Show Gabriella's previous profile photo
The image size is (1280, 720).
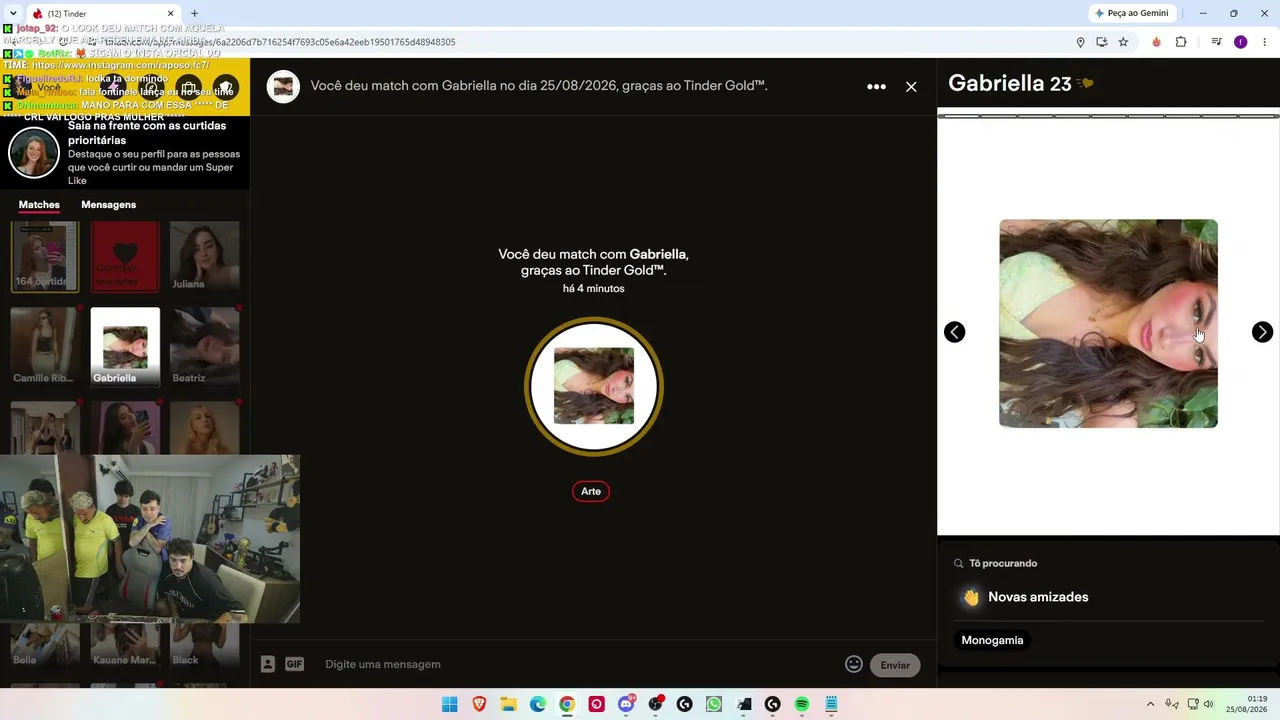click(x=955, y=332)
